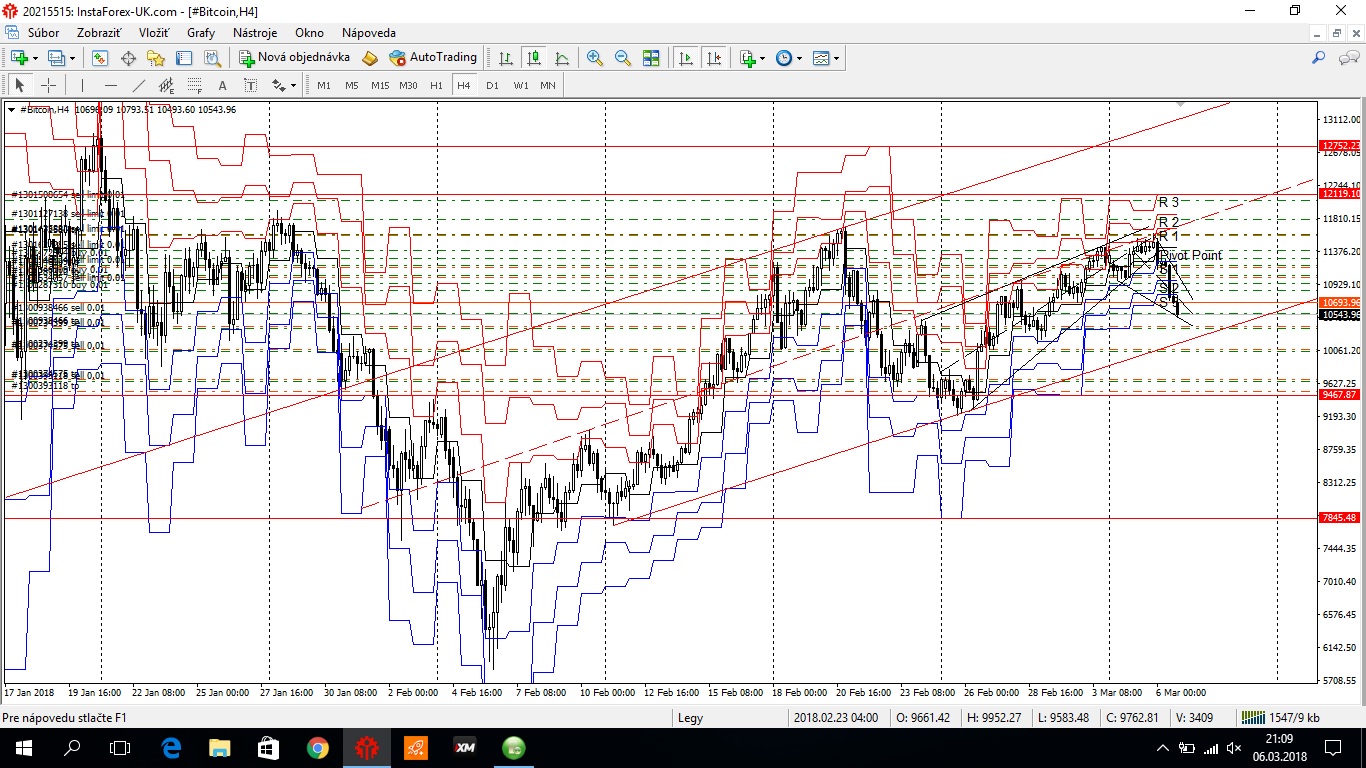1366x768 pixels.
Task: Click the Legy profile status bar field
Action: (690, 717)
